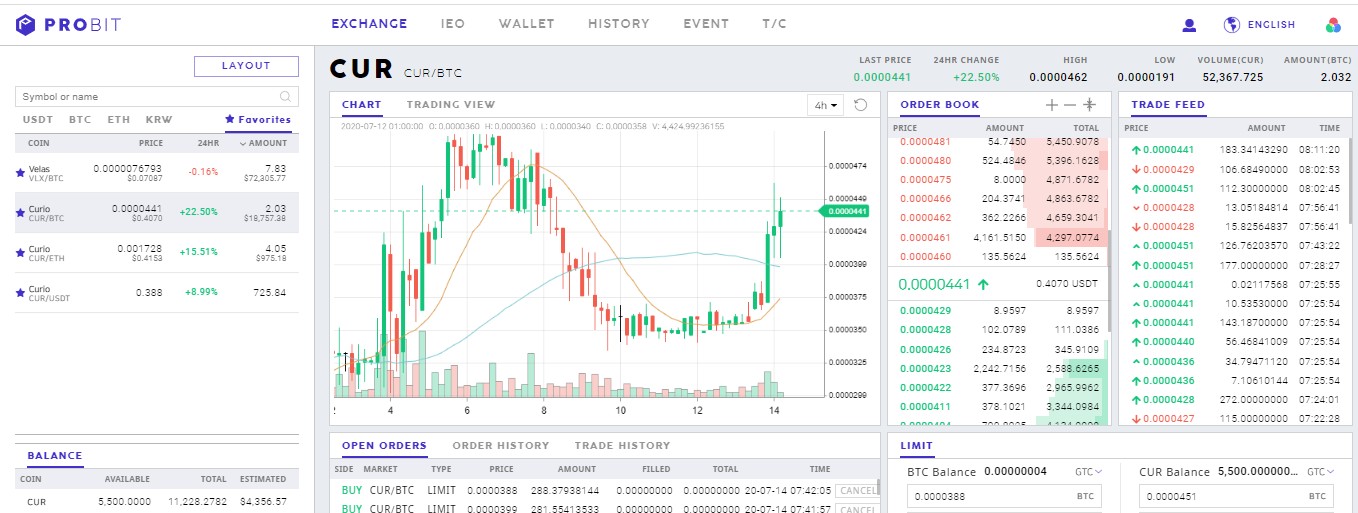
Task: Switch to TRADE HISTORY tab
Action: click(623, 445)
